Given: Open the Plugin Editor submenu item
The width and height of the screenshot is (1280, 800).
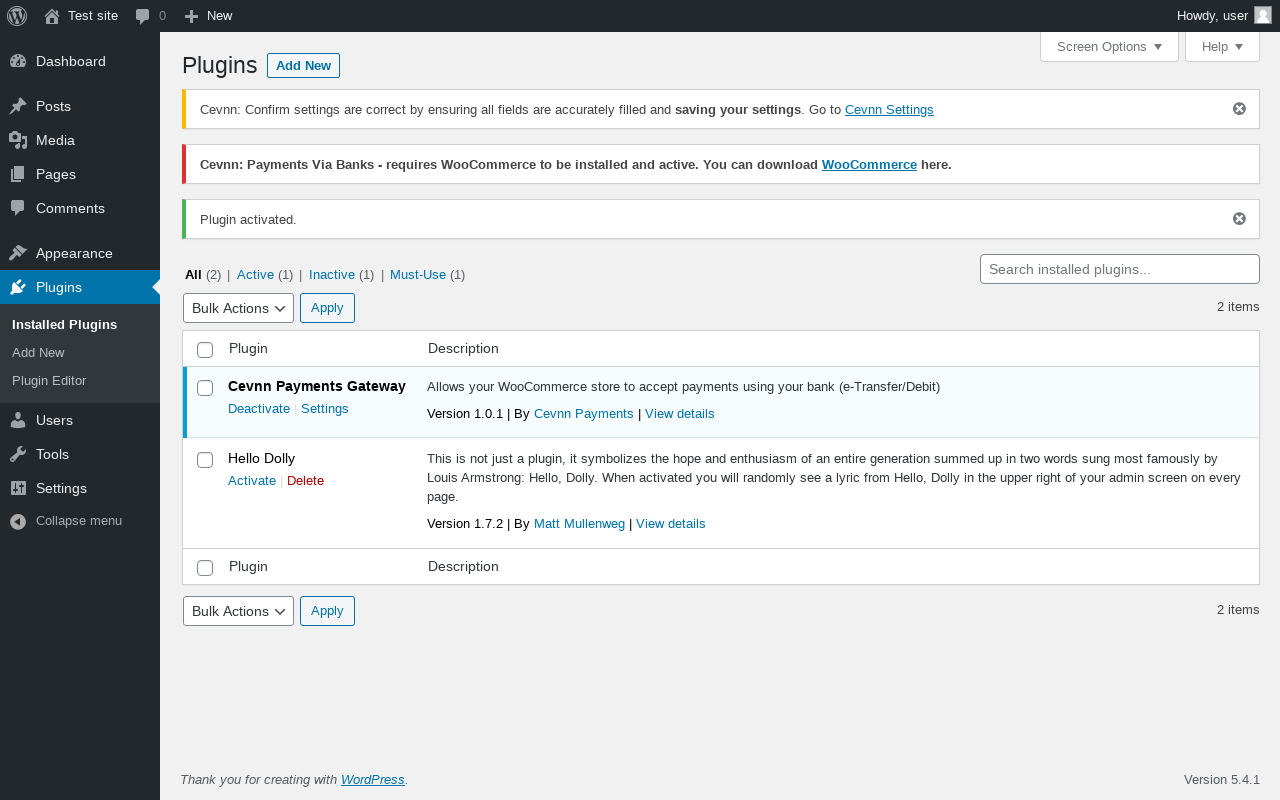Looking at the screenshot, I should pos(49,381).
